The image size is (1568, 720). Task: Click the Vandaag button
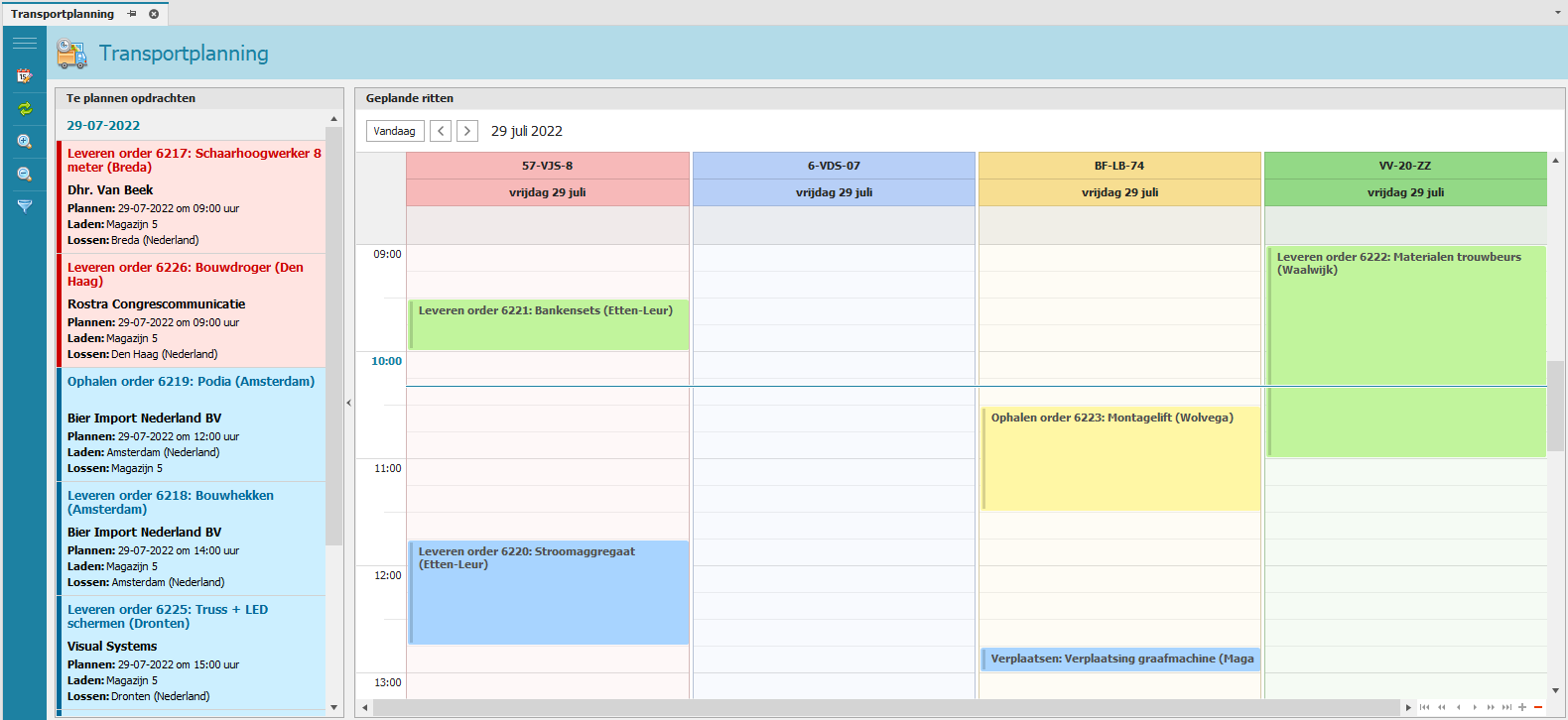(x=395, y=131)
